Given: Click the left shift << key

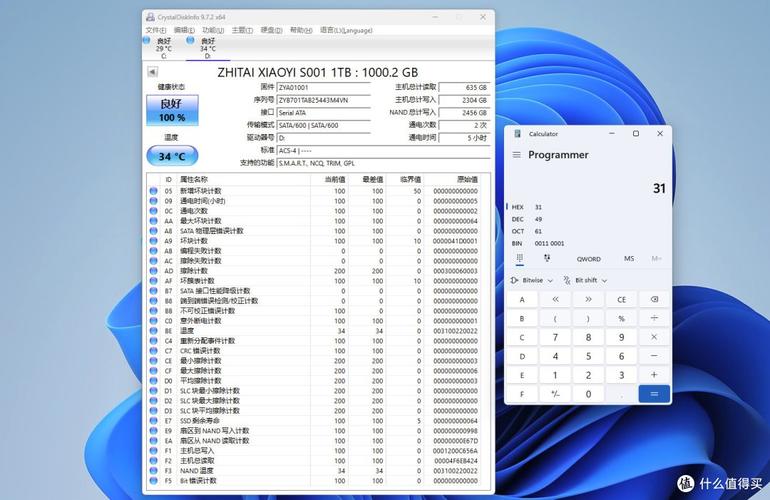Looking at the screenshot, I should click(x=553, y=299).
